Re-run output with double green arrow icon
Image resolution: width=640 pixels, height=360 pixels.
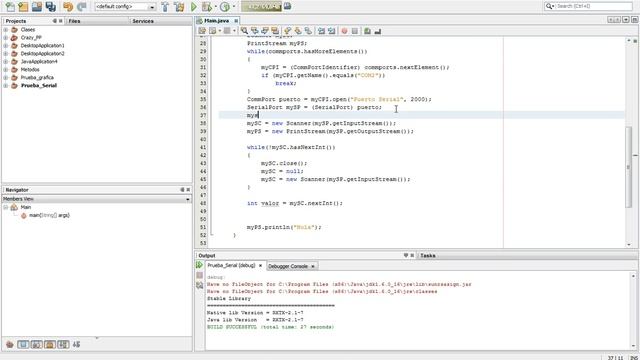coord(199,265)
